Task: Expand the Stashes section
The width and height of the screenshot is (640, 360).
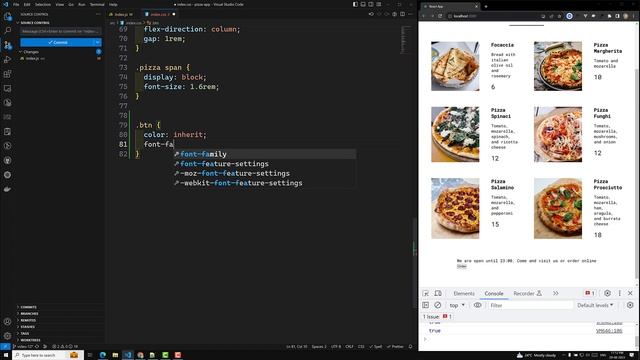Action: point(28,327)
